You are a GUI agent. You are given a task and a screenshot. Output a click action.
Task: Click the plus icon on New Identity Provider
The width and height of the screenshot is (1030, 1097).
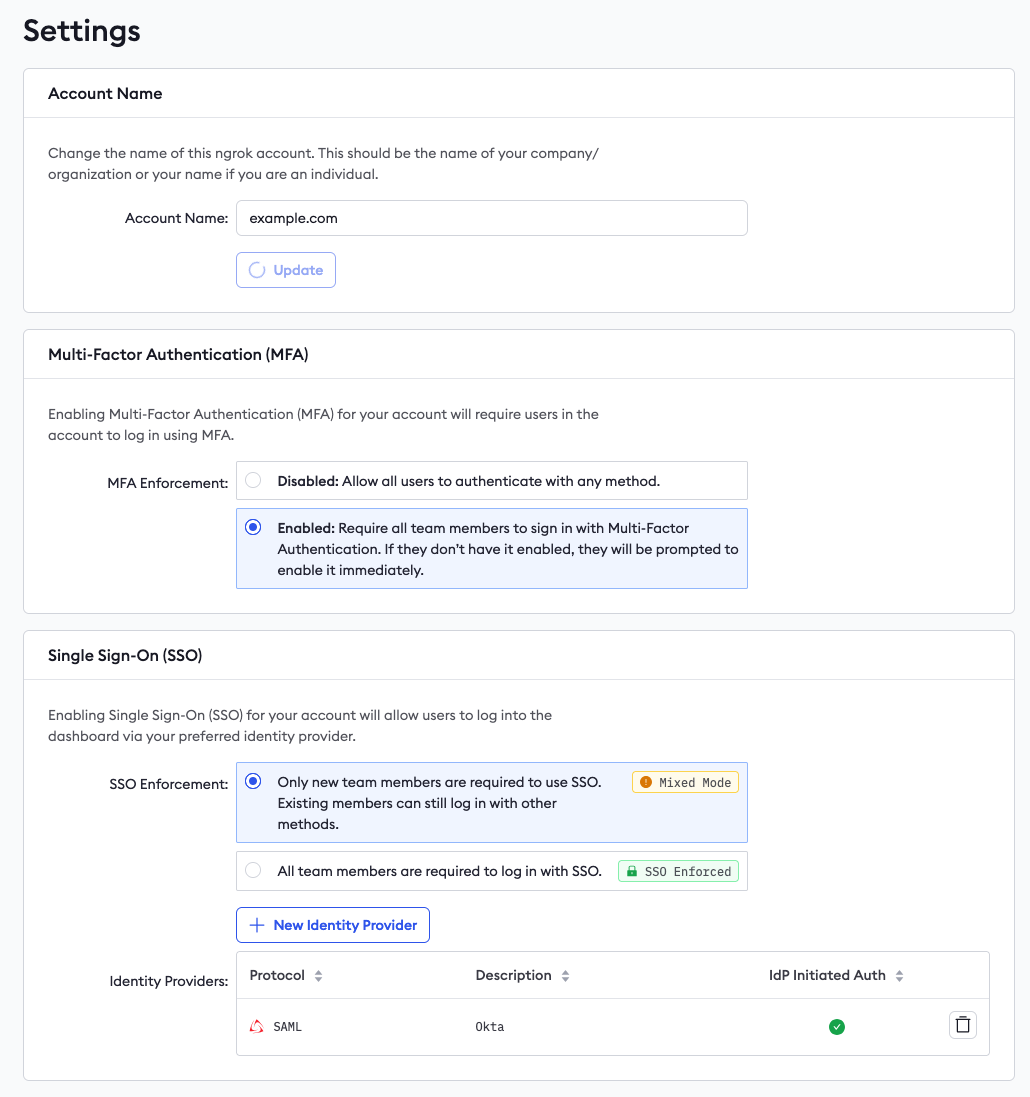point(257,925)
